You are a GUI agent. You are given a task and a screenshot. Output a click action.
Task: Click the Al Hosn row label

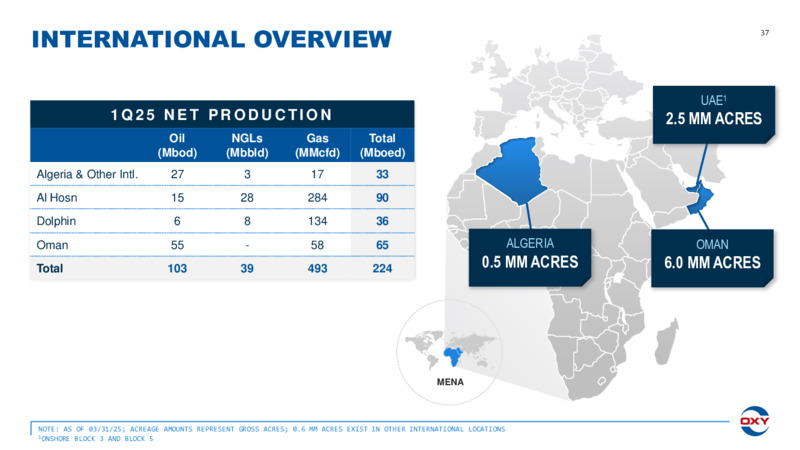pos(57,198)
